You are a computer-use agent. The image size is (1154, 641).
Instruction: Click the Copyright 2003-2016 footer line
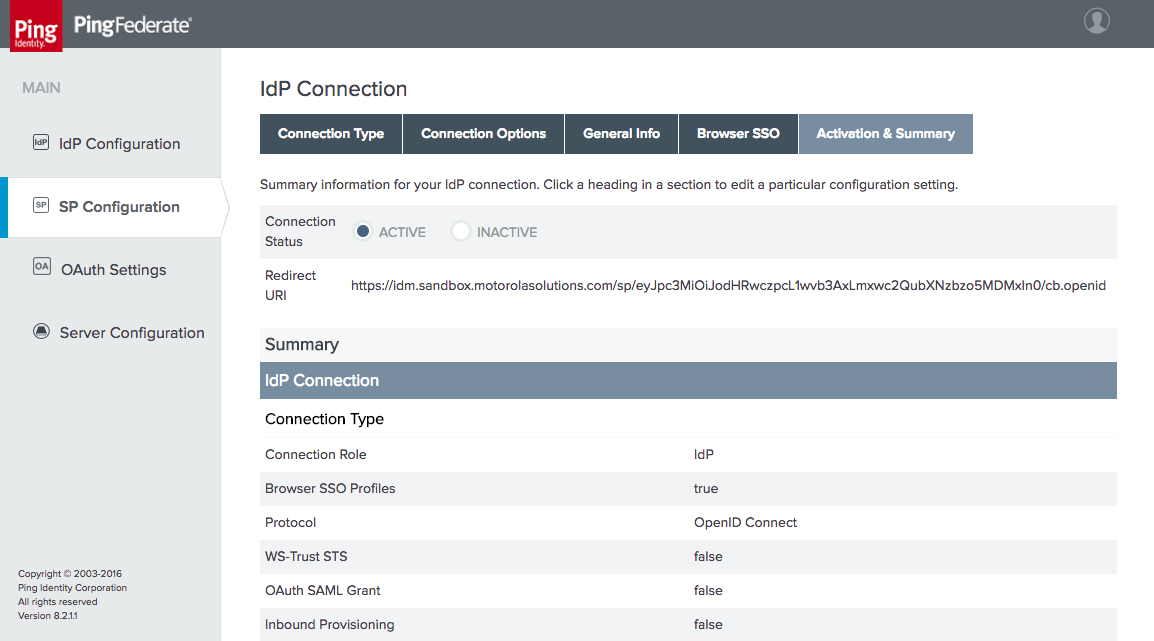click(x=70, y=574)
